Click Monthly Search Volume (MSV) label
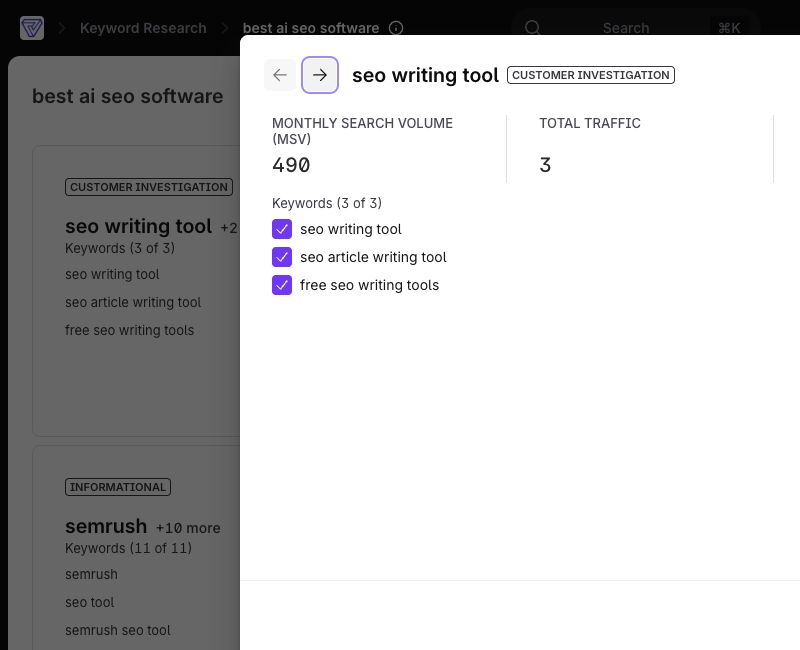The width and height of the screenshot is (800, 650). (362, 131)
